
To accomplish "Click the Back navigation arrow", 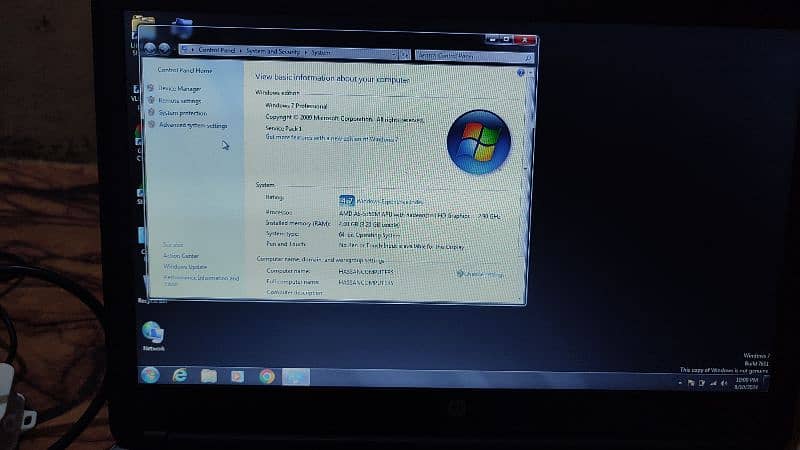I will (149, 48).
